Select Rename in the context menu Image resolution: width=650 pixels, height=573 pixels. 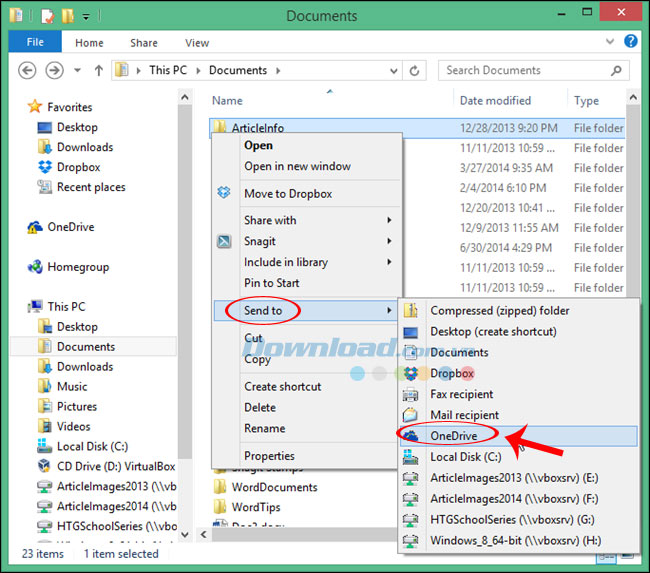pyautogui.click(x=264, y=428)
